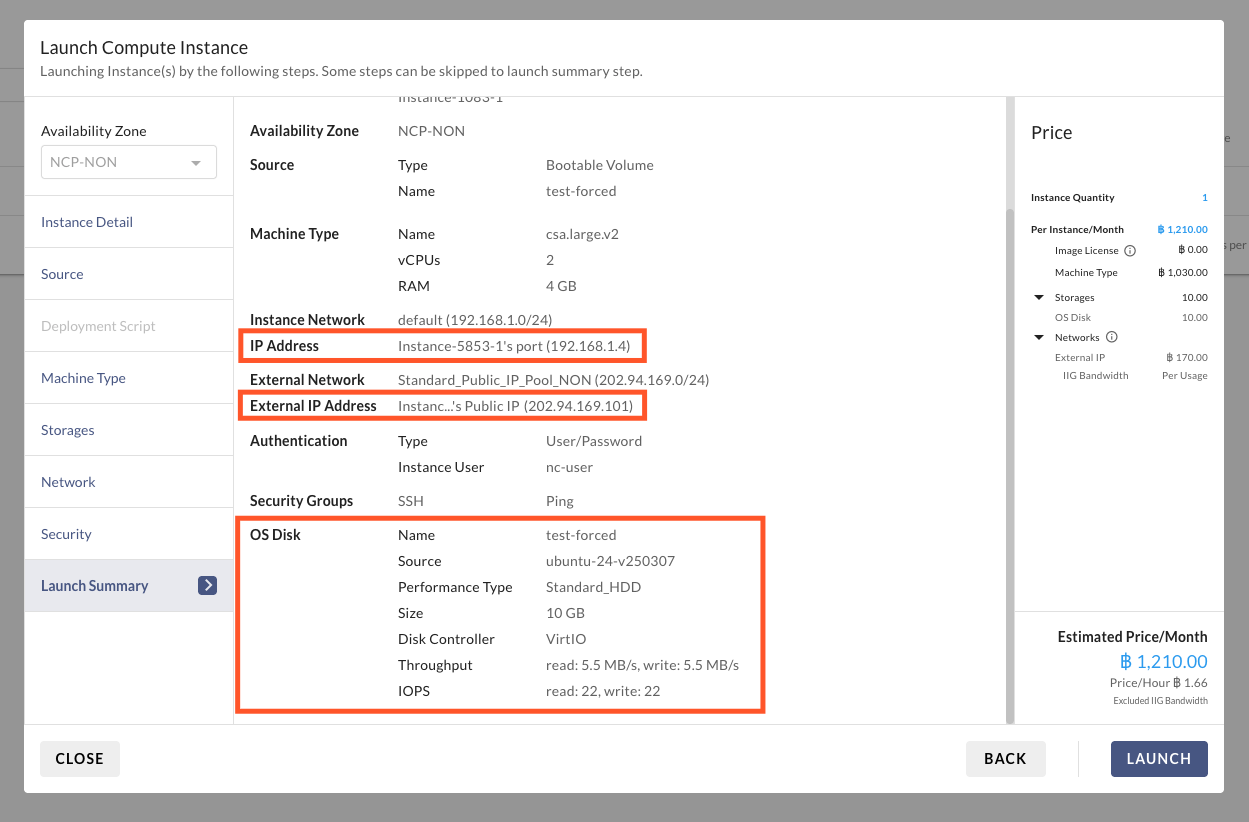Image resolution: width=1249 pixels, height=822 pixels.
Task: Click the Networks info icon
Action: [1111, 338]
